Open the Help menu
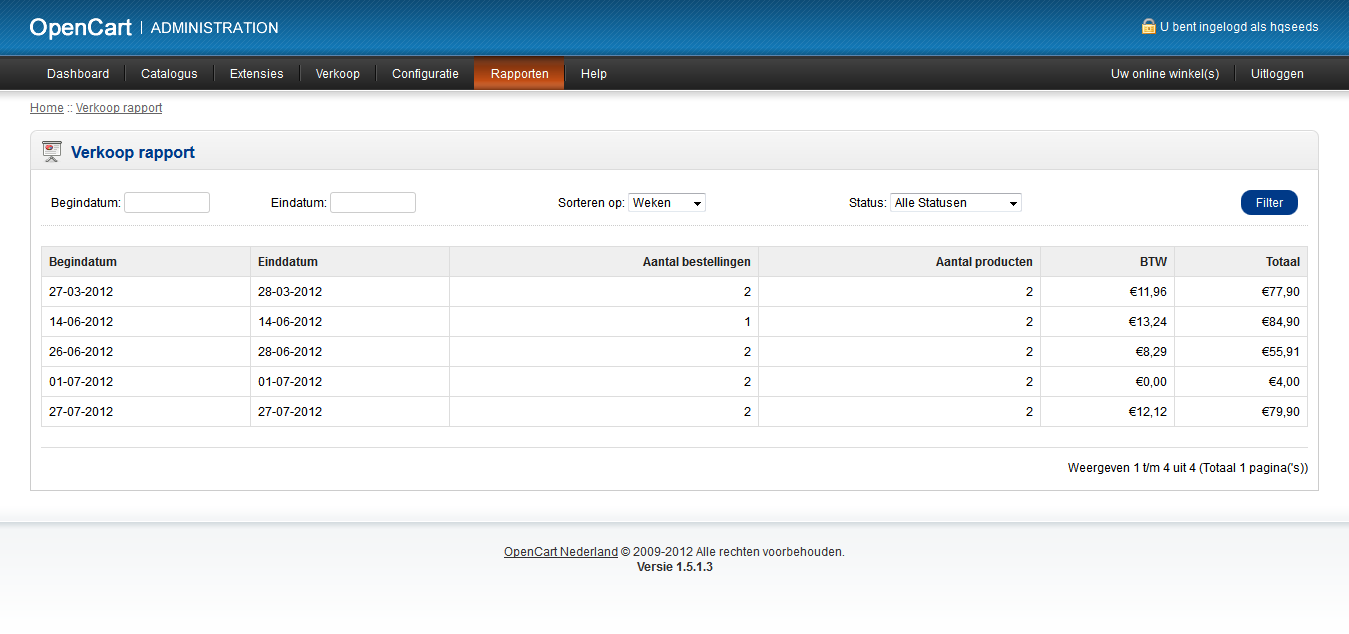The width and height of the screenshot is (1349, 634). click(594, 74)
